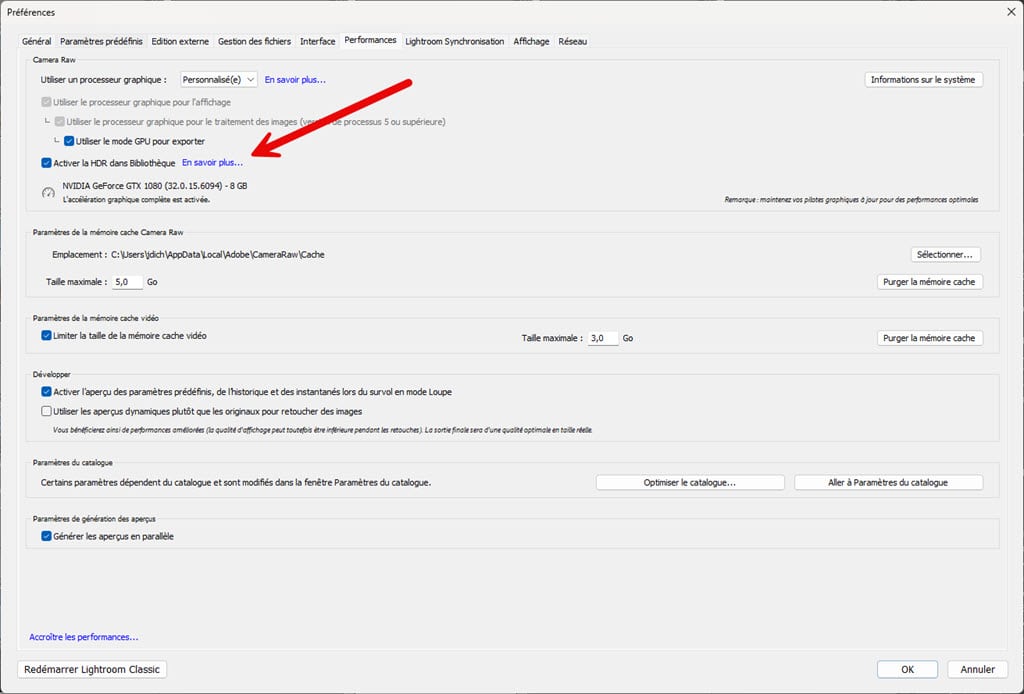Cancel with the Annuler button
Image resolution: width=1024 pixels, height=694 pixels.
pos(978,669)
